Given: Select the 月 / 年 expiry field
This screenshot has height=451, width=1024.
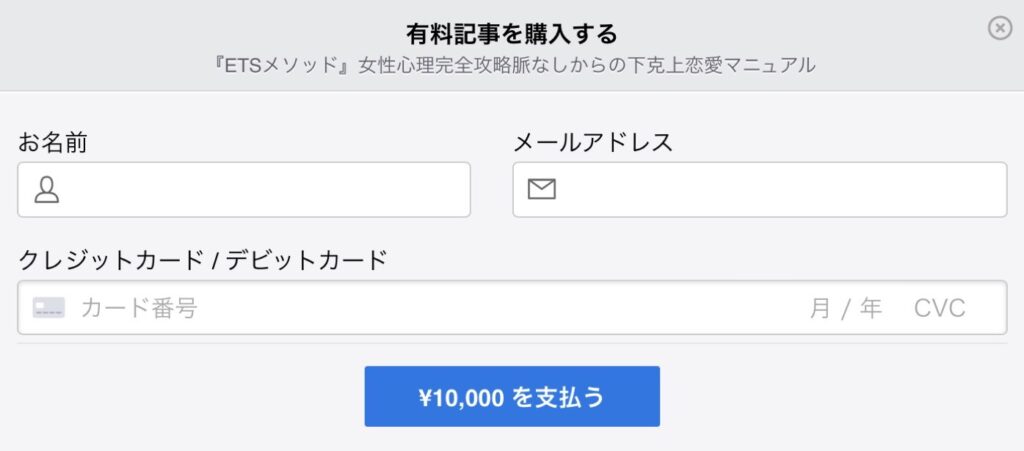Looking at the screenshot, I should click(846, 308).
